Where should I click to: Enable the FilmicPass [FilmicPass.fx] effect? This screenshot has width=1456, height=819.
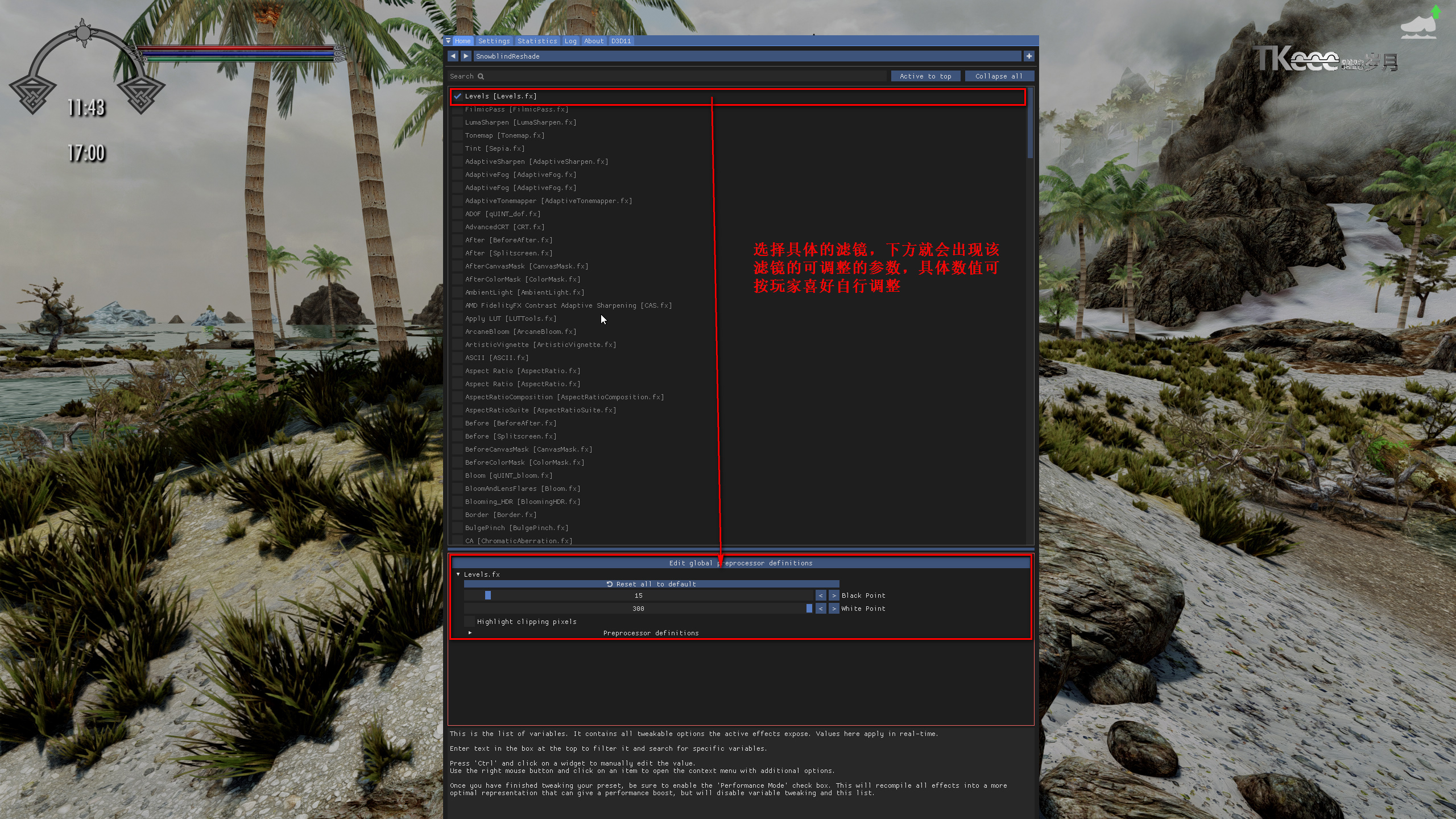click(458, 109)
